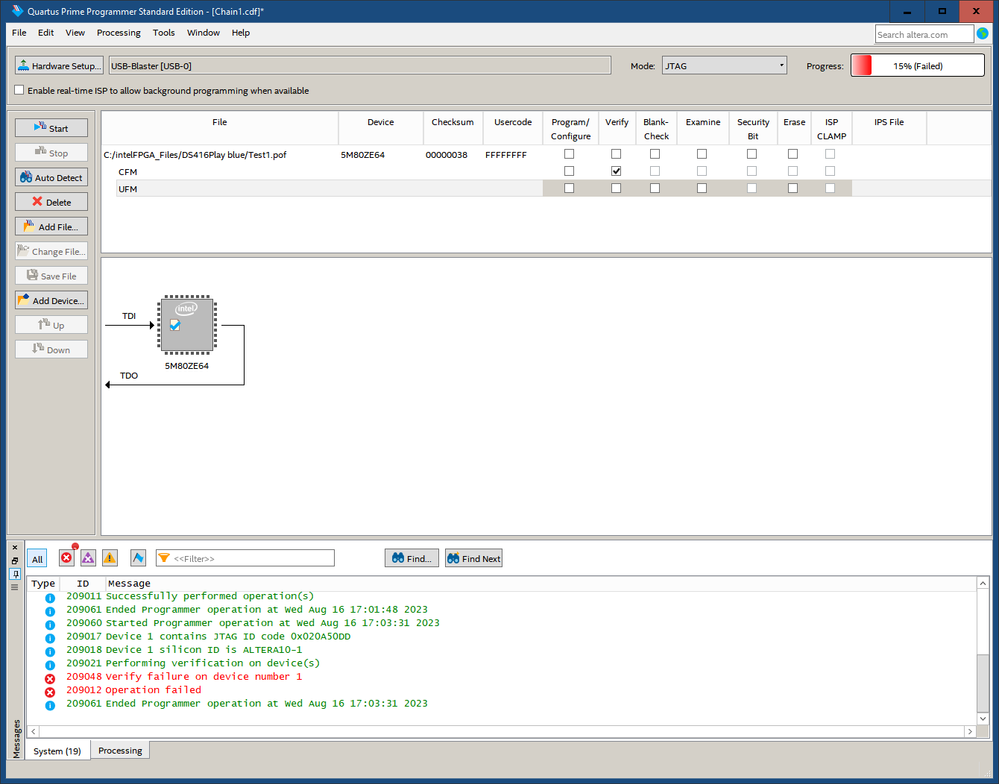Click the message Filter input field

245,559
